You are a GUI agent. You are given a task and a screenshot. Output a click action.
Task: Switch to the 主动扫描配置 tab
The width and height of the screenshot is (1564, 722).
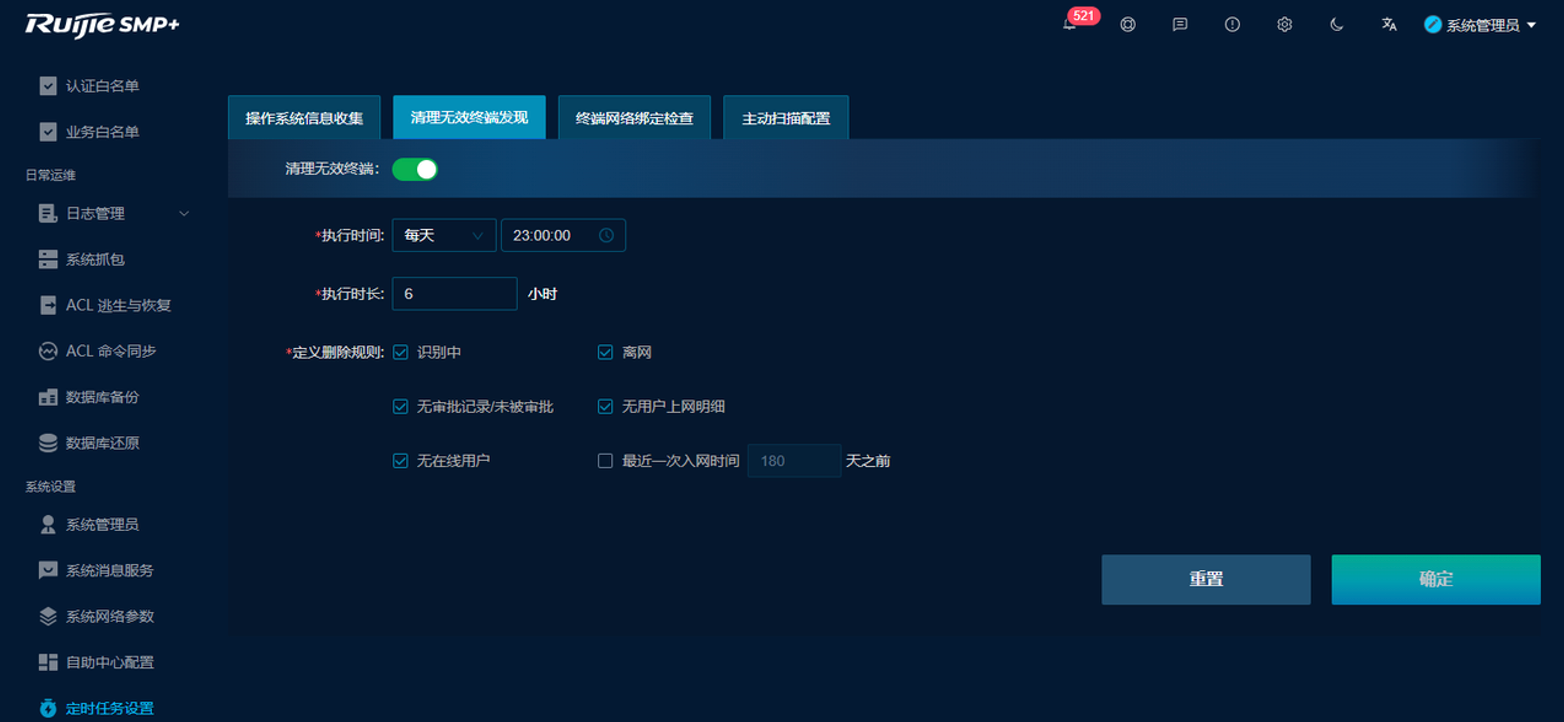[786, 118]
